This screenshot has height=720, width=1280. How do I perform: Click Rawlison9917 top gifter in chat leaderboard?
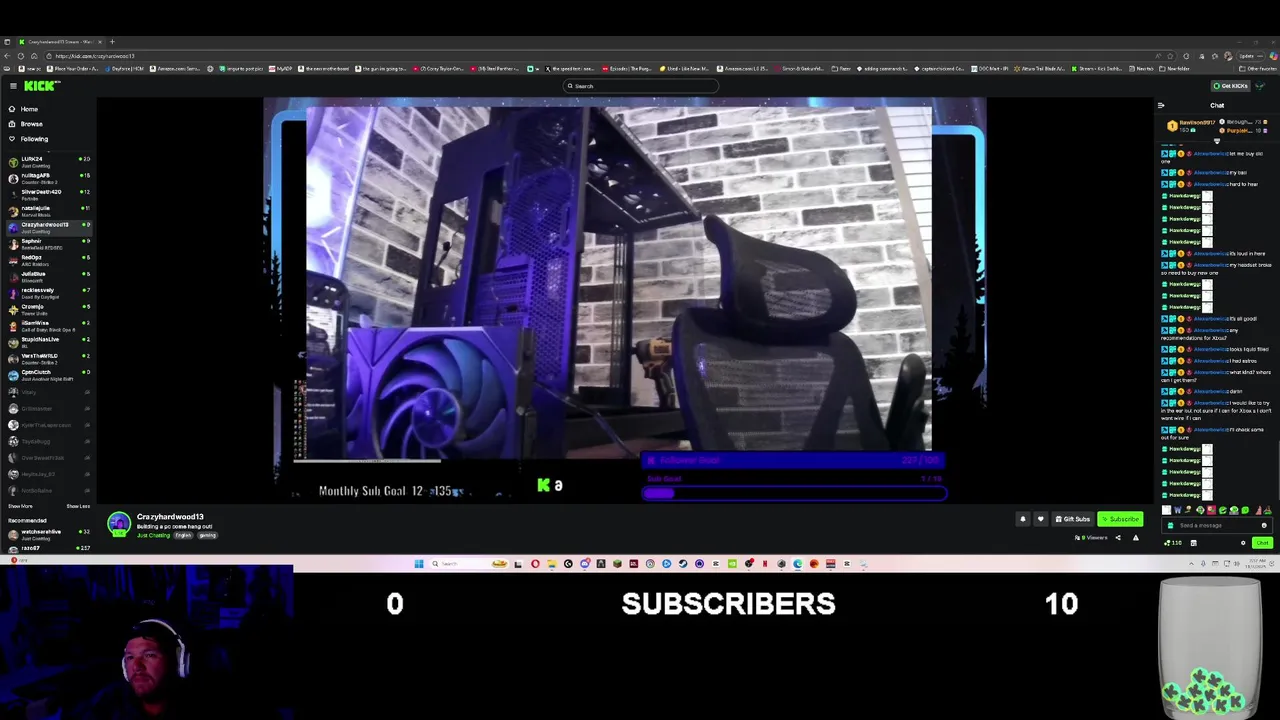point(1191,126)
